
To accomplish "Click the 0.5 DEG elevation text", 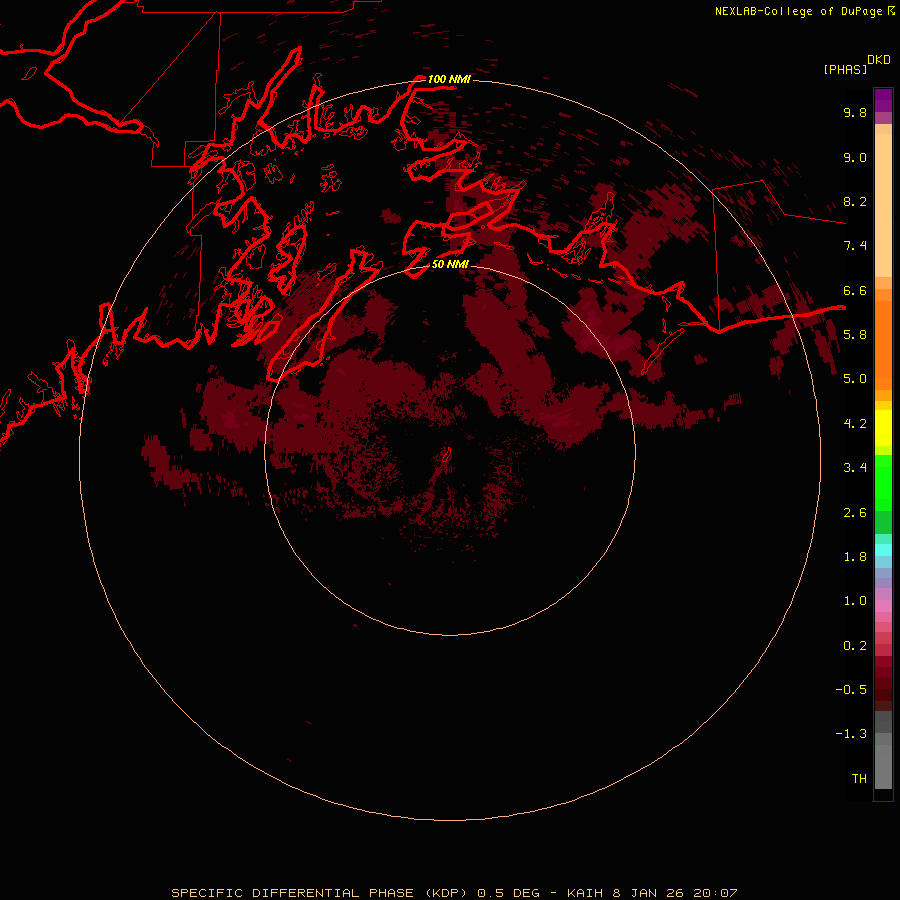I will 509,893.
